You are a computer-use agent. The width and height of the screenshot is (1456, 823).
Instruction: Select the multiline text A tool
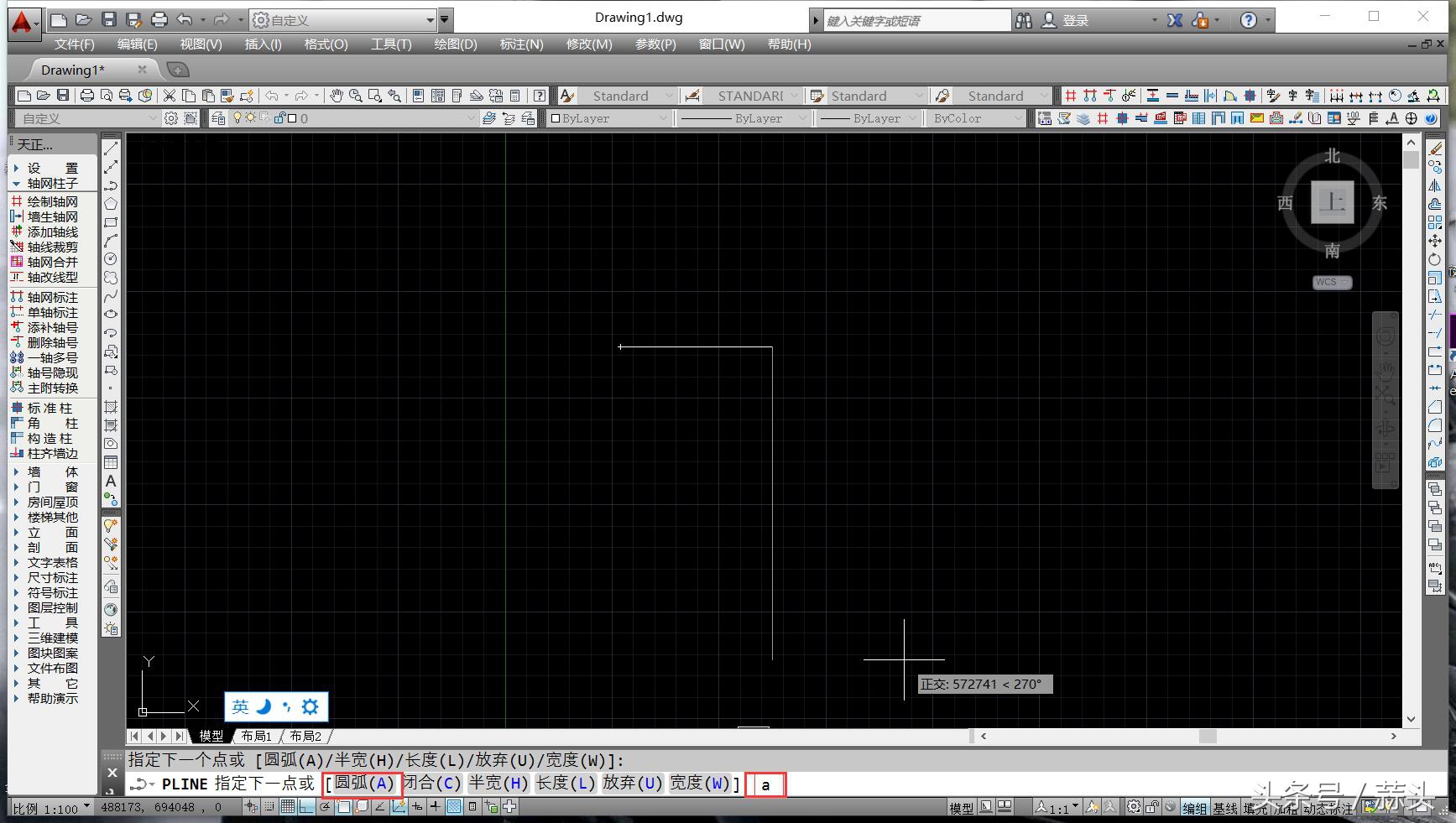[x=110, y=482]
